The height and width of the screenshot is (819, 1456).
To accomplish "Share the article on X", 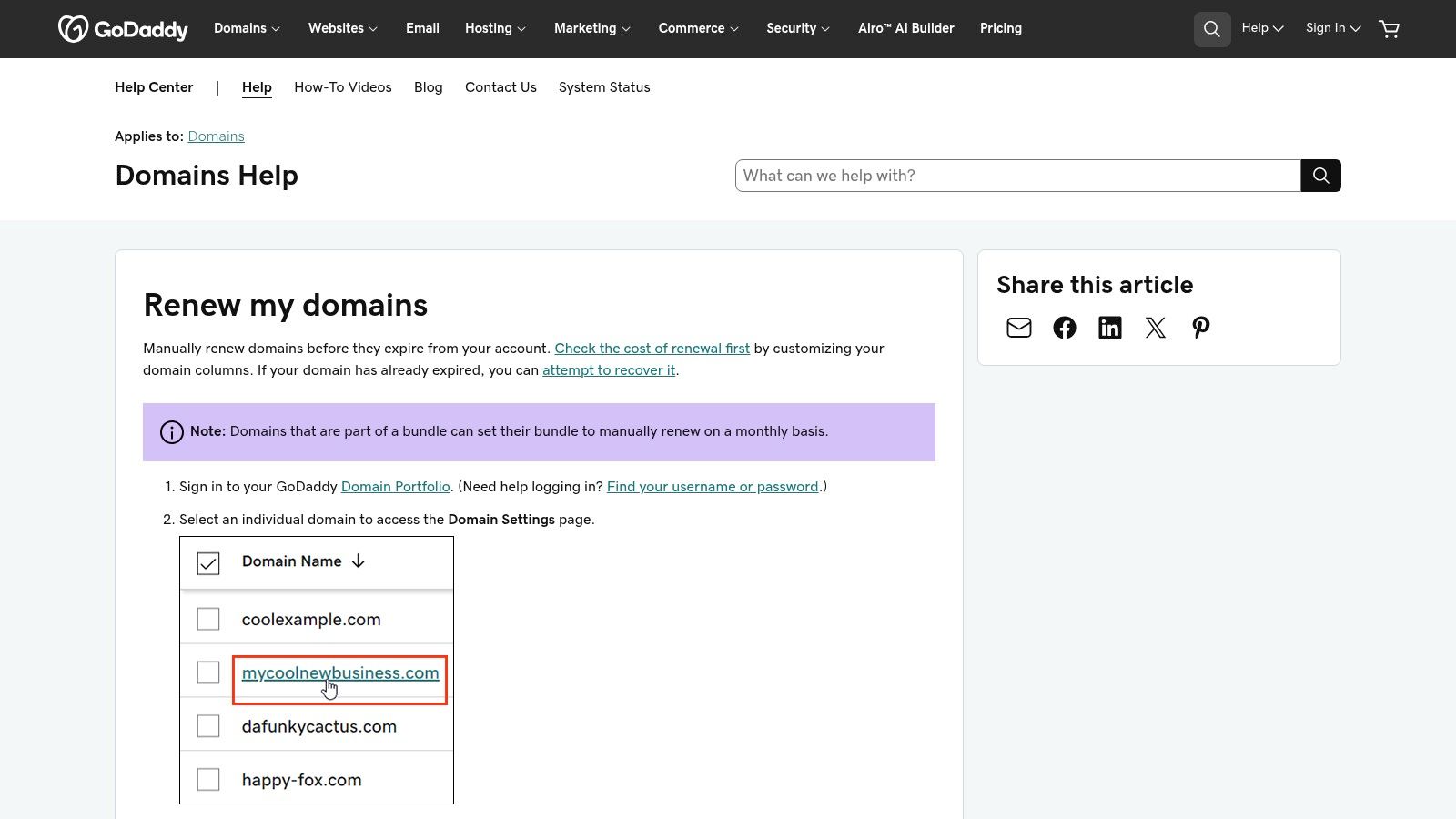I will (x=1155, y=328).
